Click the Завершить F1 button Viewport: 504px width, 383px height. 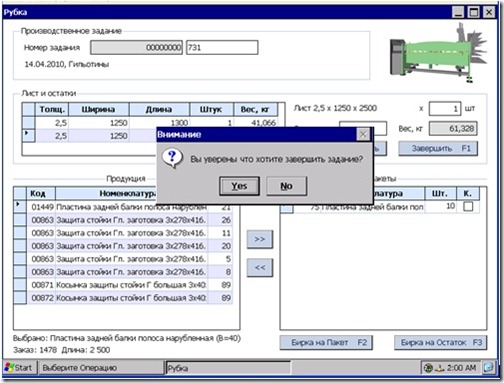coord(438,148)
